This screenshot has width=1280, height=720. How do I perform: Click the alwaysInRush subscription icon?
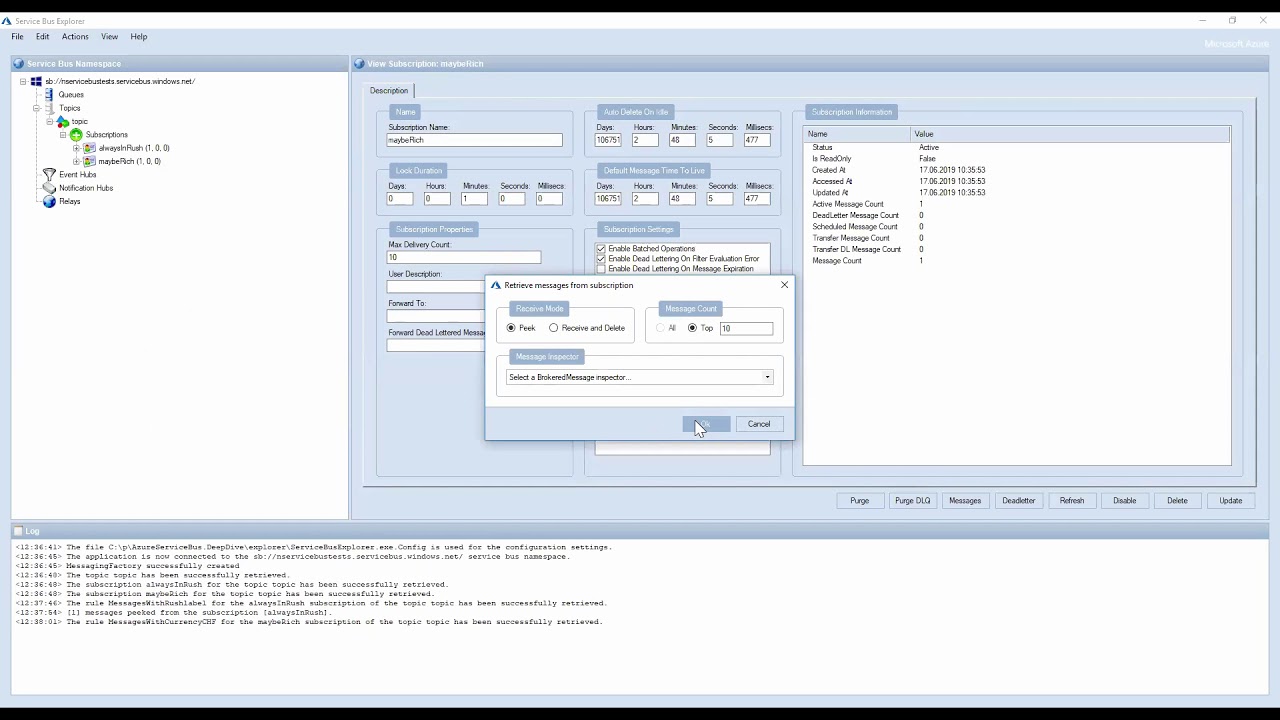(89, 148)
